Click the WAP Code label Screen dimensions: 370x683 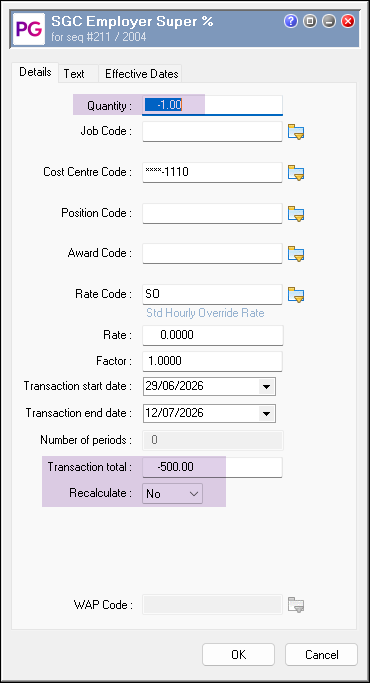click(x=103, y=605)
